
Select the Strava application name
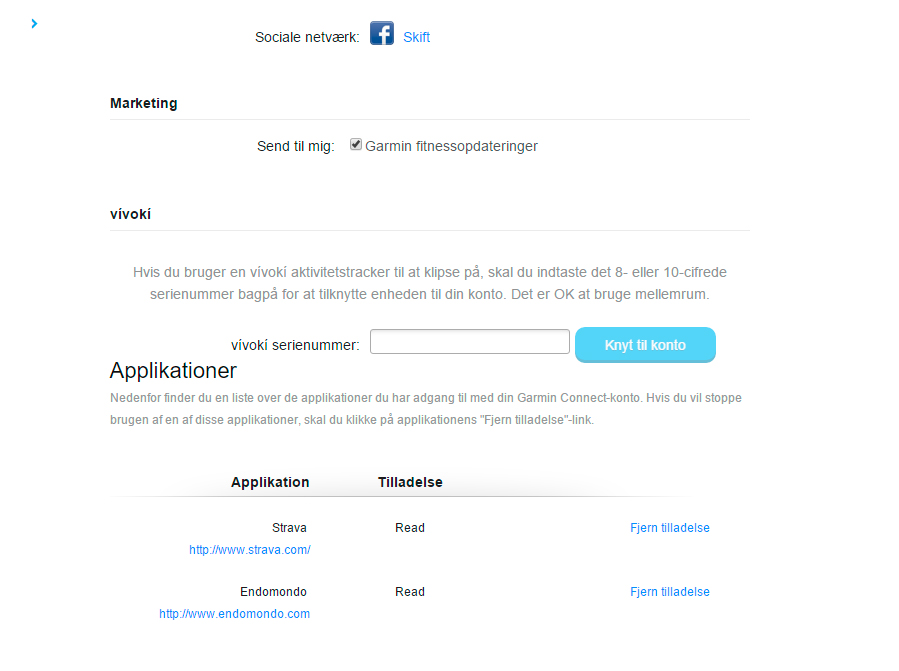(289, 528)
